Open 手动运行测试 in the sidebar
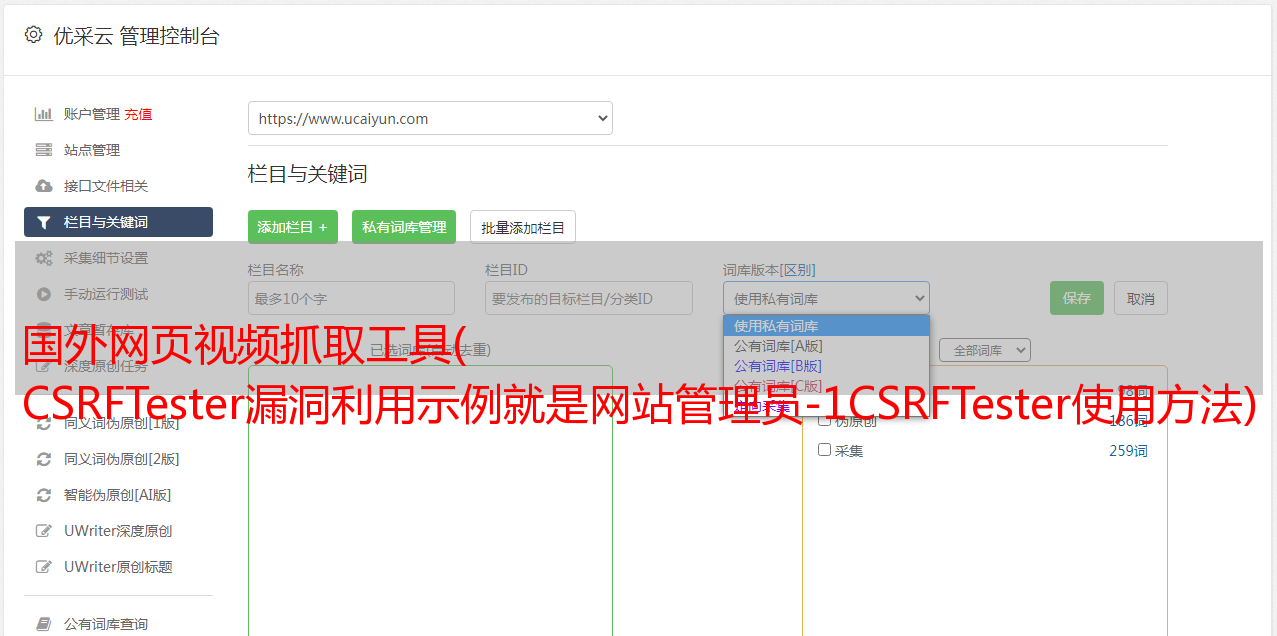This screenshot has width=1277, height=636. point(106,294)
